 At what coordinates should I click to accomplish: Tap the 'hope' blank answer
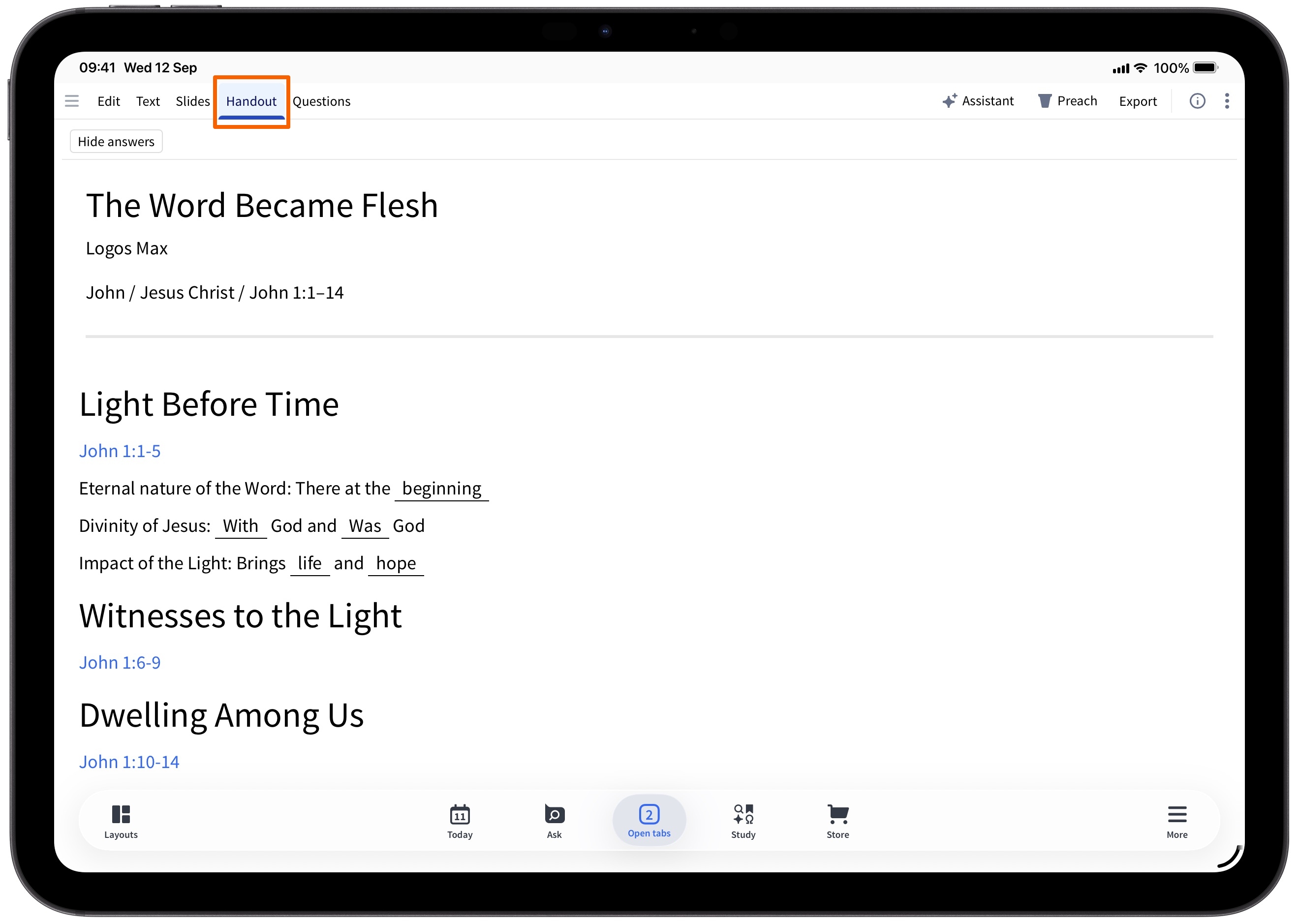(x=396, y=564)
